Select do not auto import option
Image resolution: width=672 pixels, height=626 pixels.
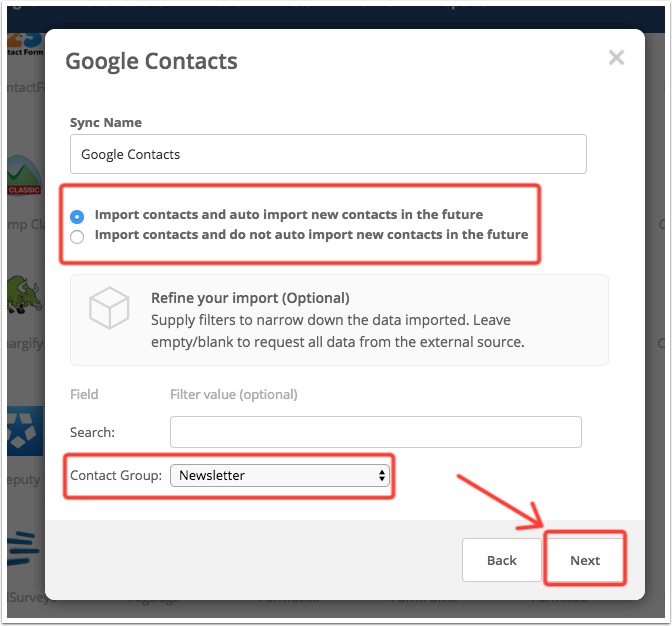click(x=77, y=237)
